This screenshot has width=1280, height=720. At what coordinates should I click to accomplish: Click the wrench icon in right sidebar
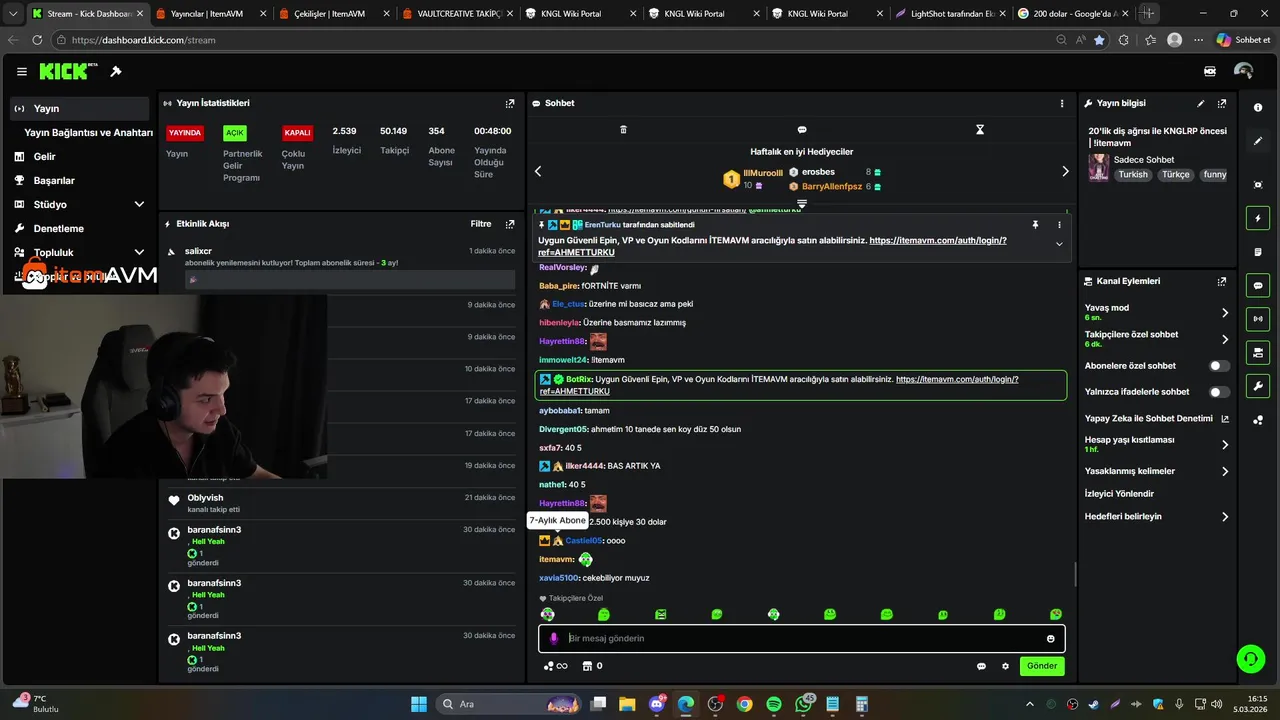[1258, 386]
